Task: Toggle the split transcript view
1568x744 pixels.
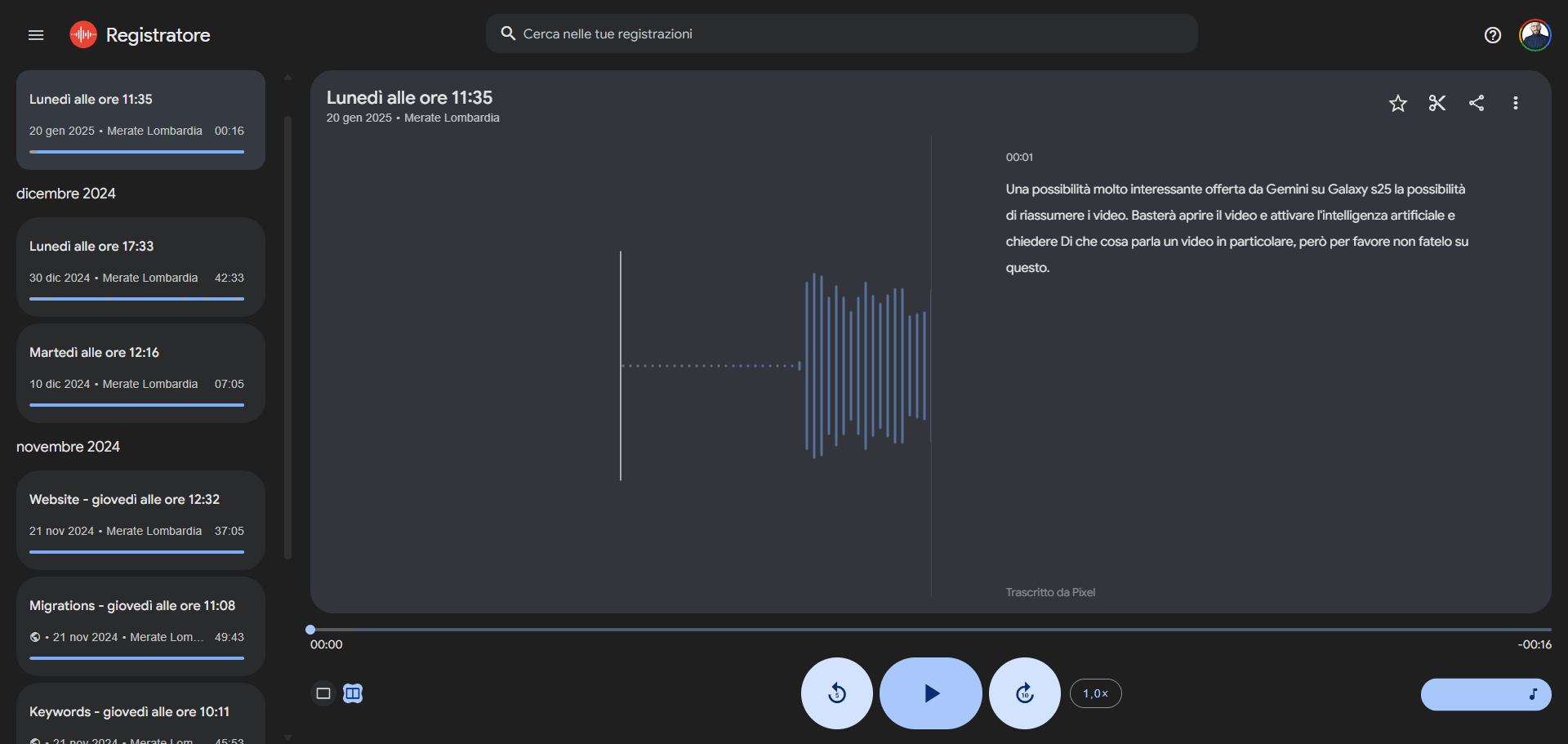Action: click(x=353, y=693)
